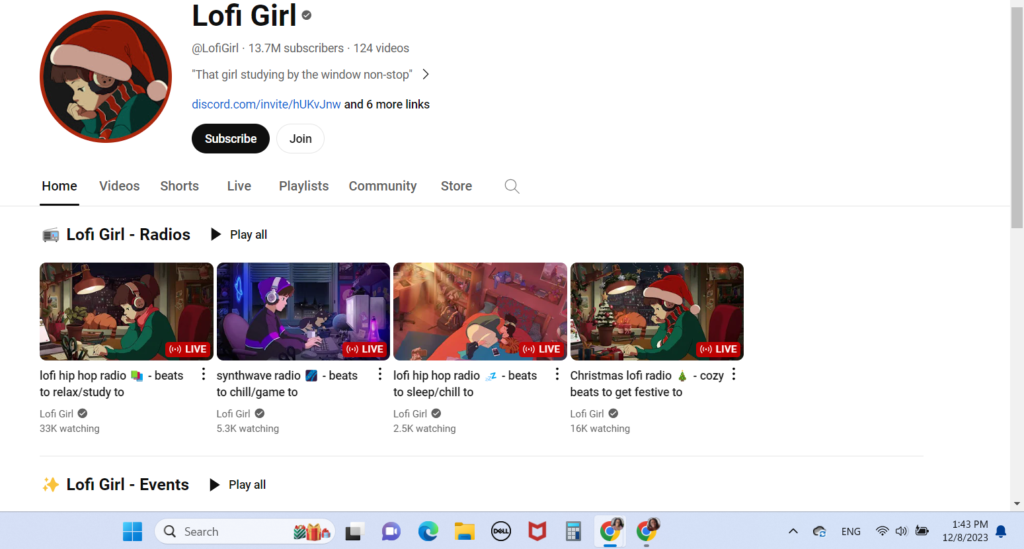This screenshot has height=549, width=1024.
Task: Open the notification bell in the taskbar
Action: tap(1001, 532)
